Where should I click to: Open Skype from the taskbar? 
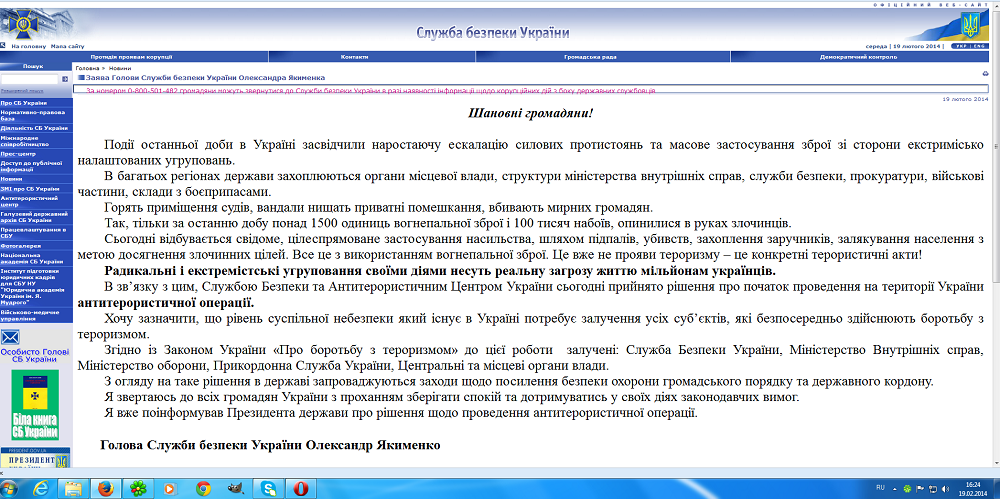coord(267,488)
